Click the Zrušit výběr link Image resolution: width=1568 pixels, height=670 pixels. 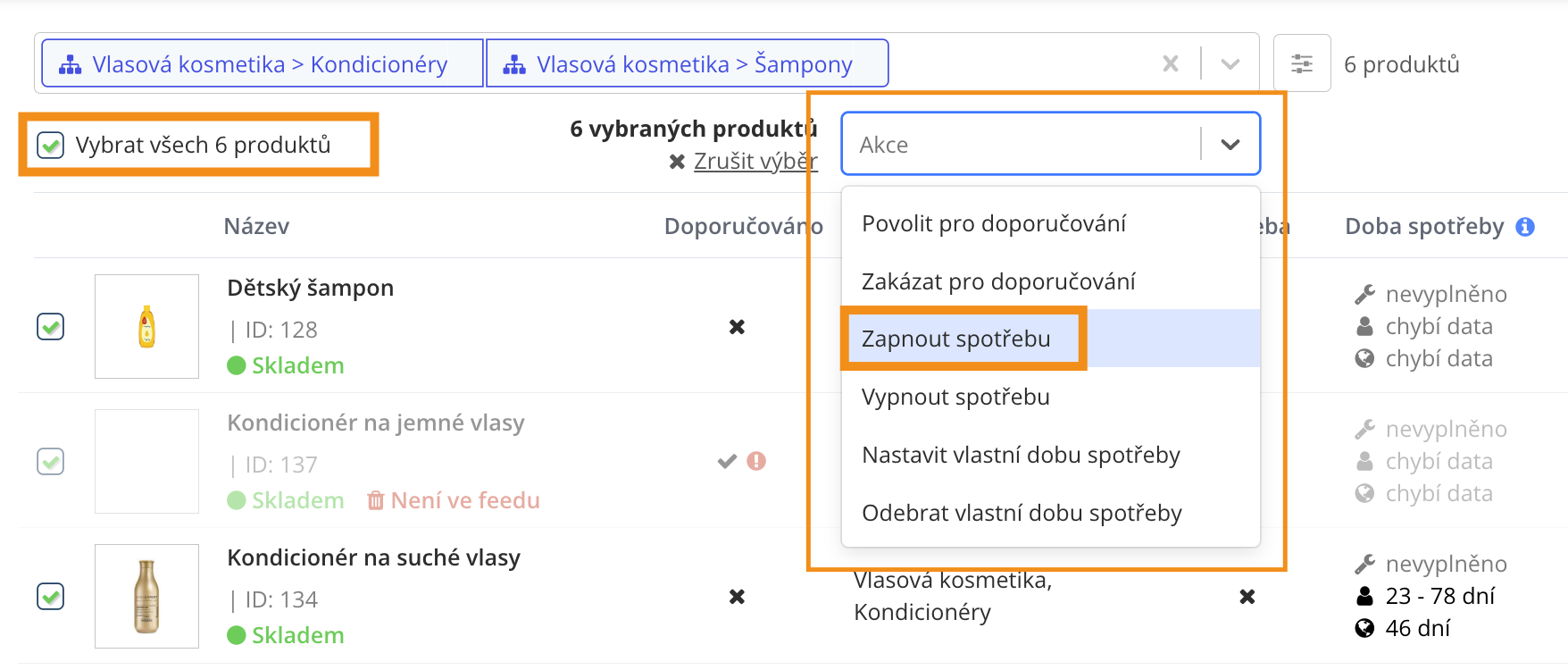(755, 161)
